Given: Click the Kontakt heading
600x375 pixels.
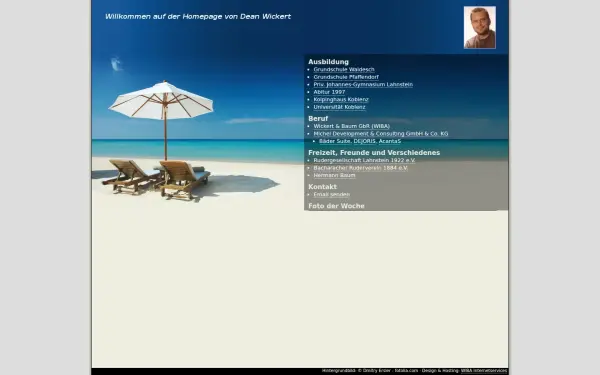Looking at the screenshot, I should click(x=322, y=187).
